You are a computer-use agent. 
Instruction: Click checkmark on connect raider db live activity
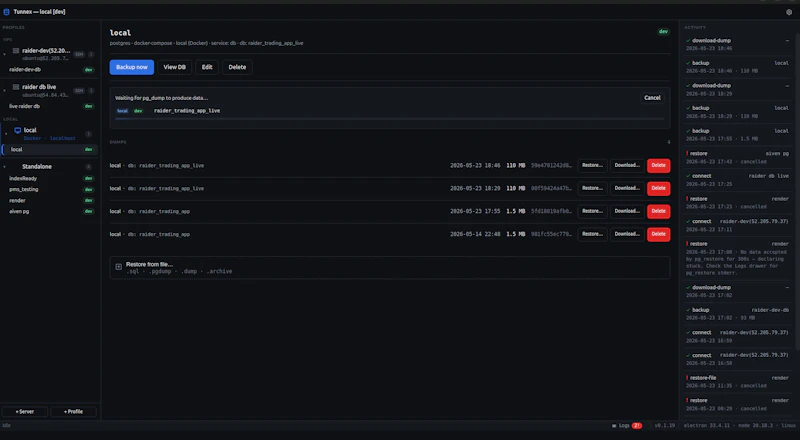(x=688, y=176)
